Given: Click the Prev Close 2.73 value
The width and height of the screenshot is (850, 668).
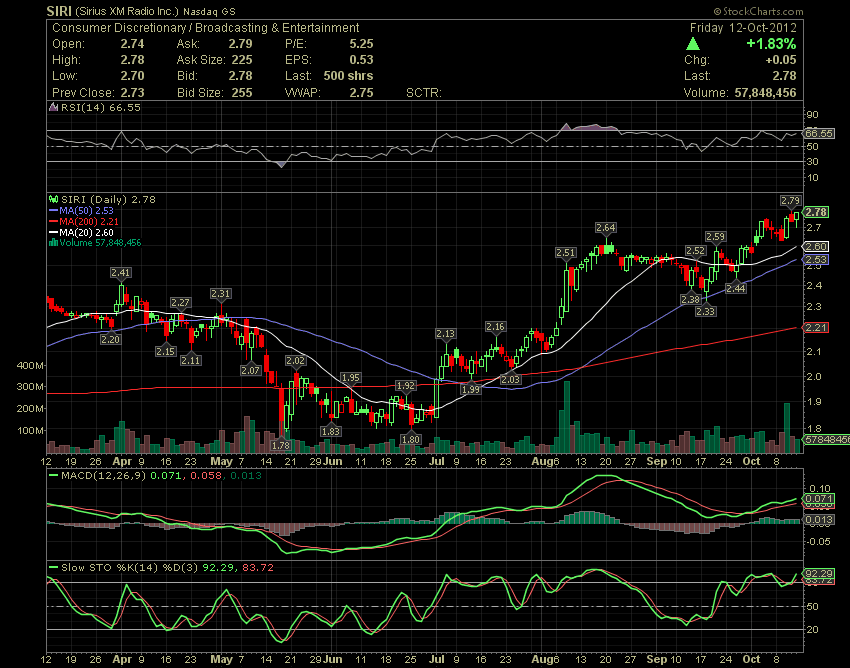Looking at the screenshot, I should tap(132, 93).
